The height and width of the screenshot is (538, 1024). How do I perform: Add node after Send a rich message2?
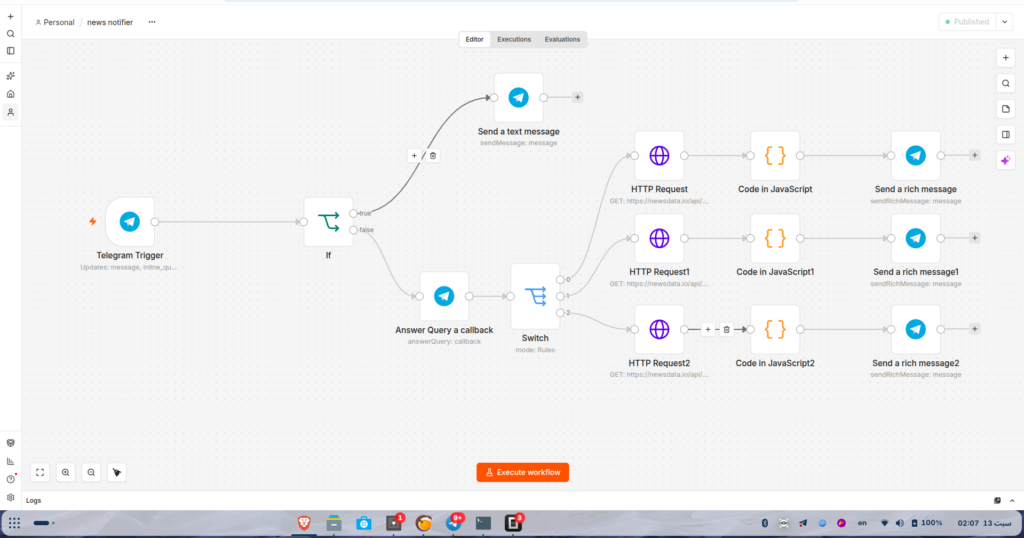[974, 329]
